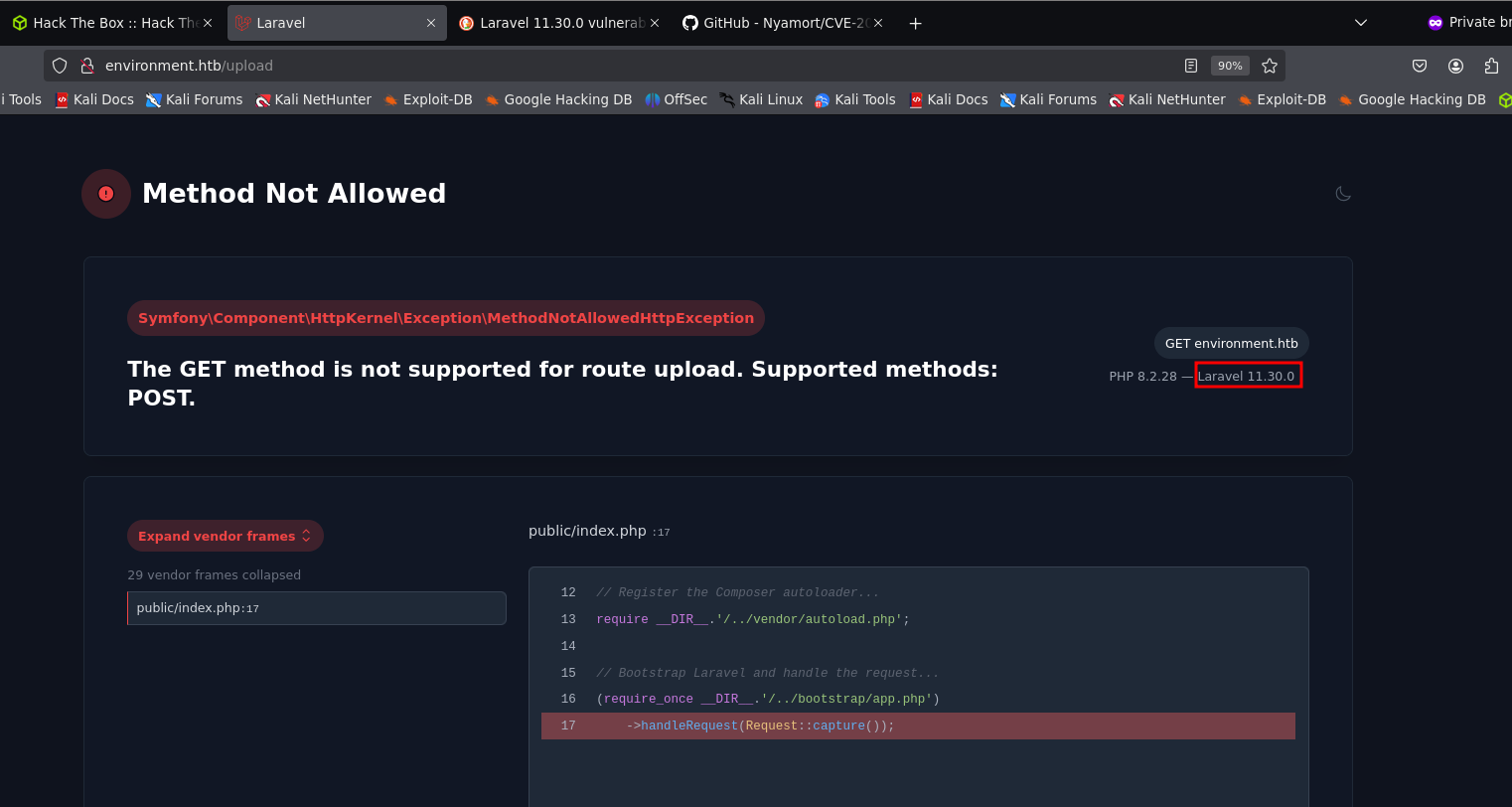Screen dimensions: 1512x807
Task: View site security padlock info
Action: click(86, 66)
